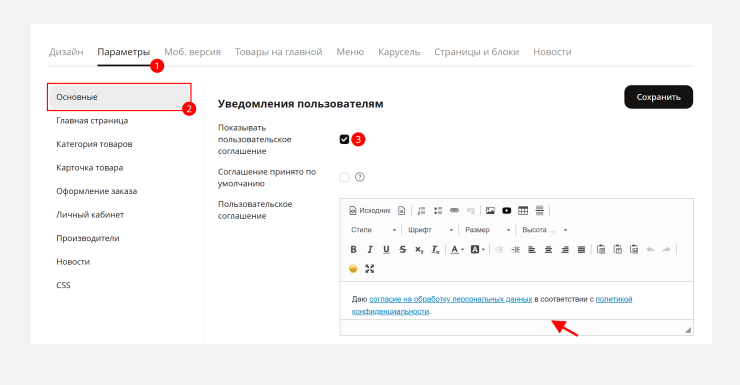Screen dimensions: 740x385
Task: Insert a numbered list in editor
Action: pyautogui.click(x=421, y=210)
